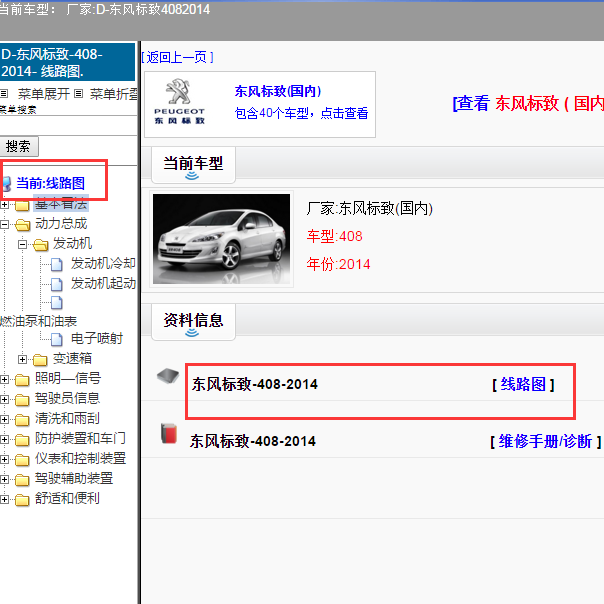The width and height of the screenshot is (604, 604).
Task: Expand the 防护装置和车门 tree node
Action: 4,440
